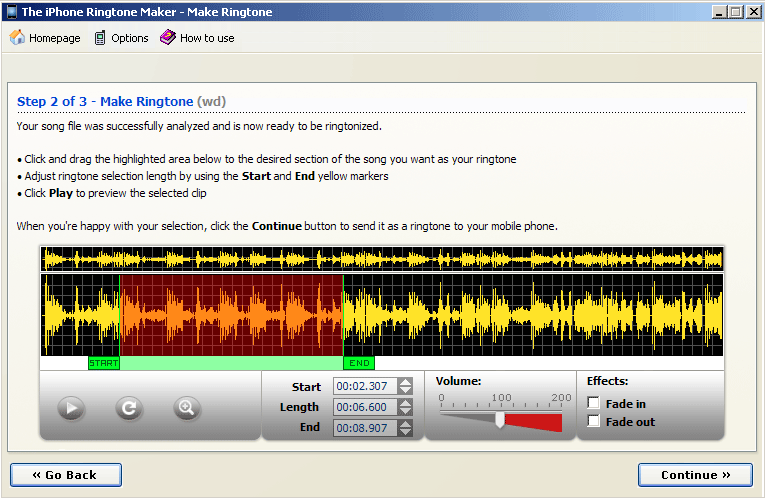Click the Continue button

tap(695, 475)
